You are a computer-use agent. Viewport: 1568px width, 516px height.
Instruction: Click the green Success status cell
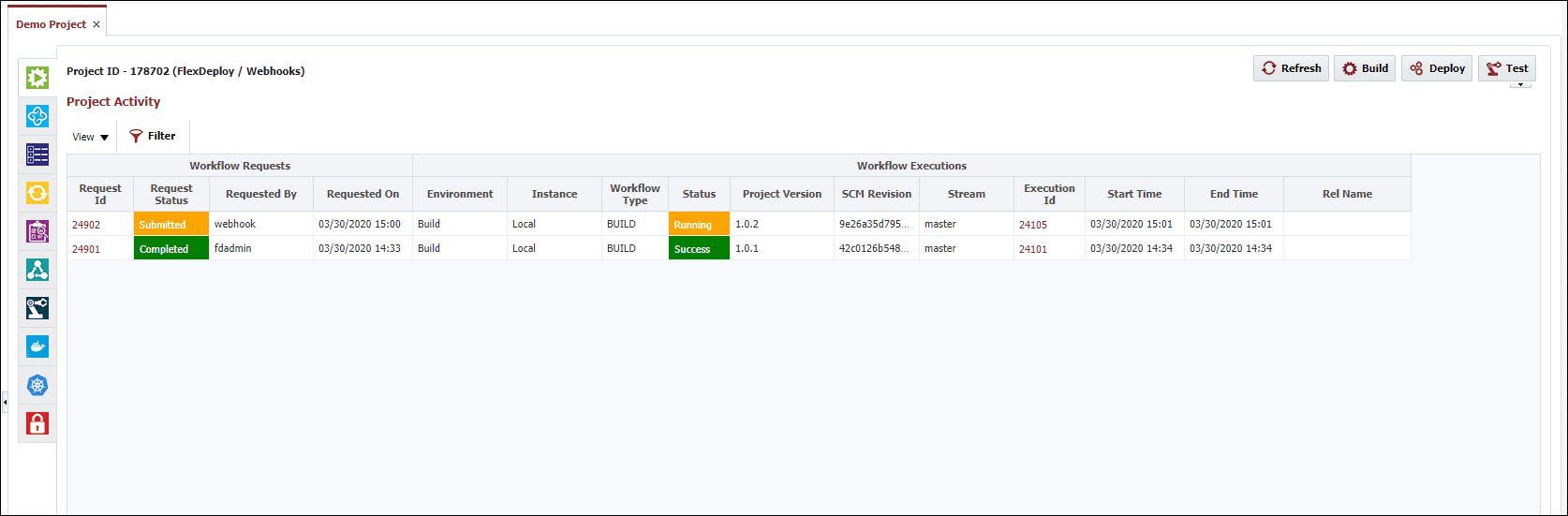click(x=699, y=249)
